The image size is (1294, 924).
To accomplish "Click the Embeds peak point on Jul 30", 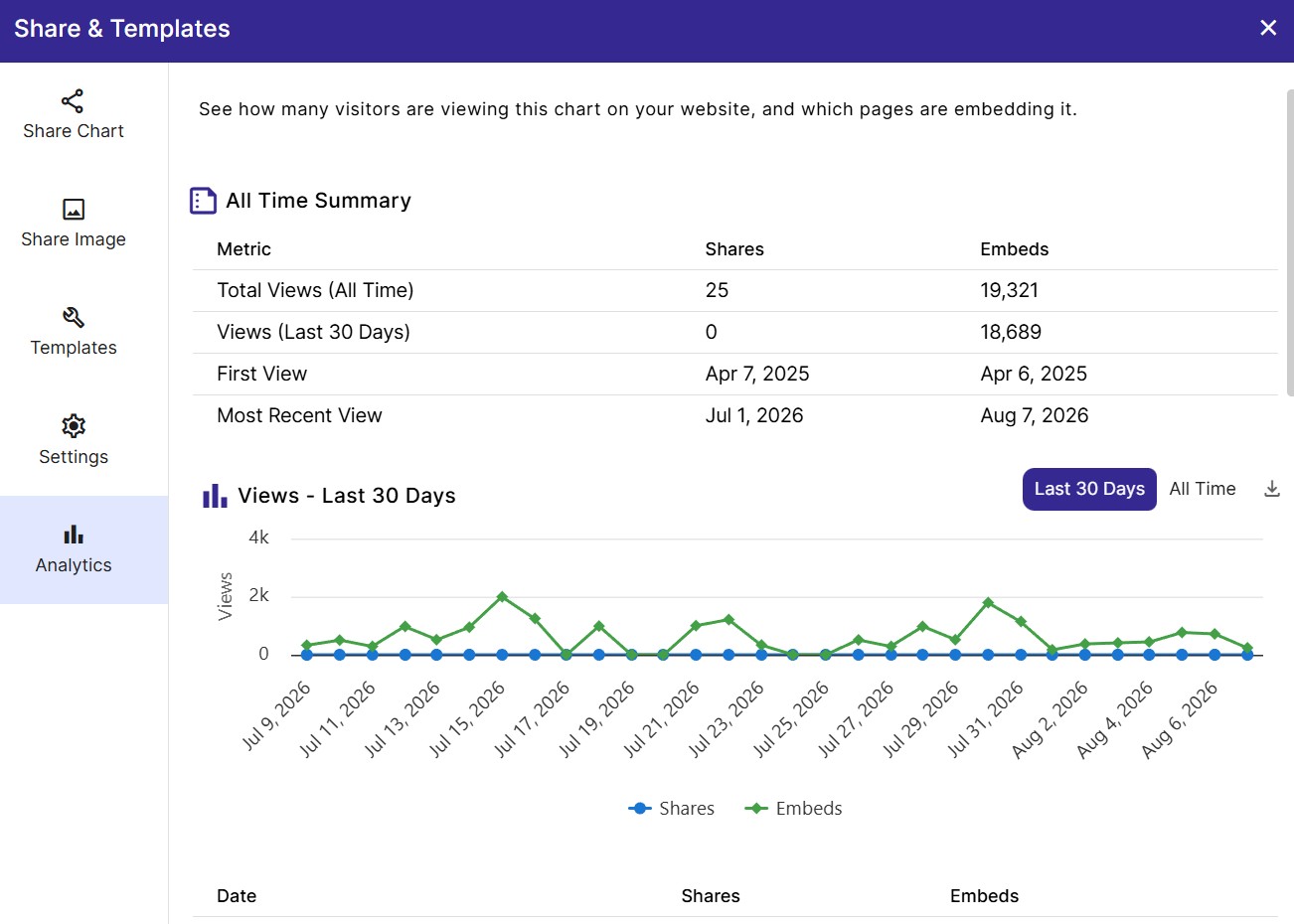I will 988,603.
